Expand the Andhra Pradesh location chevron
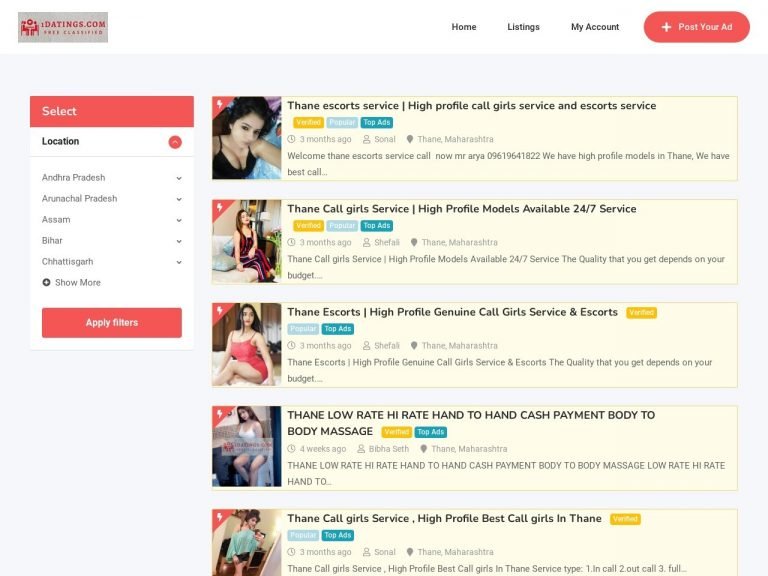Viewport: 768px width, 576px height. (x=179, y=178)
